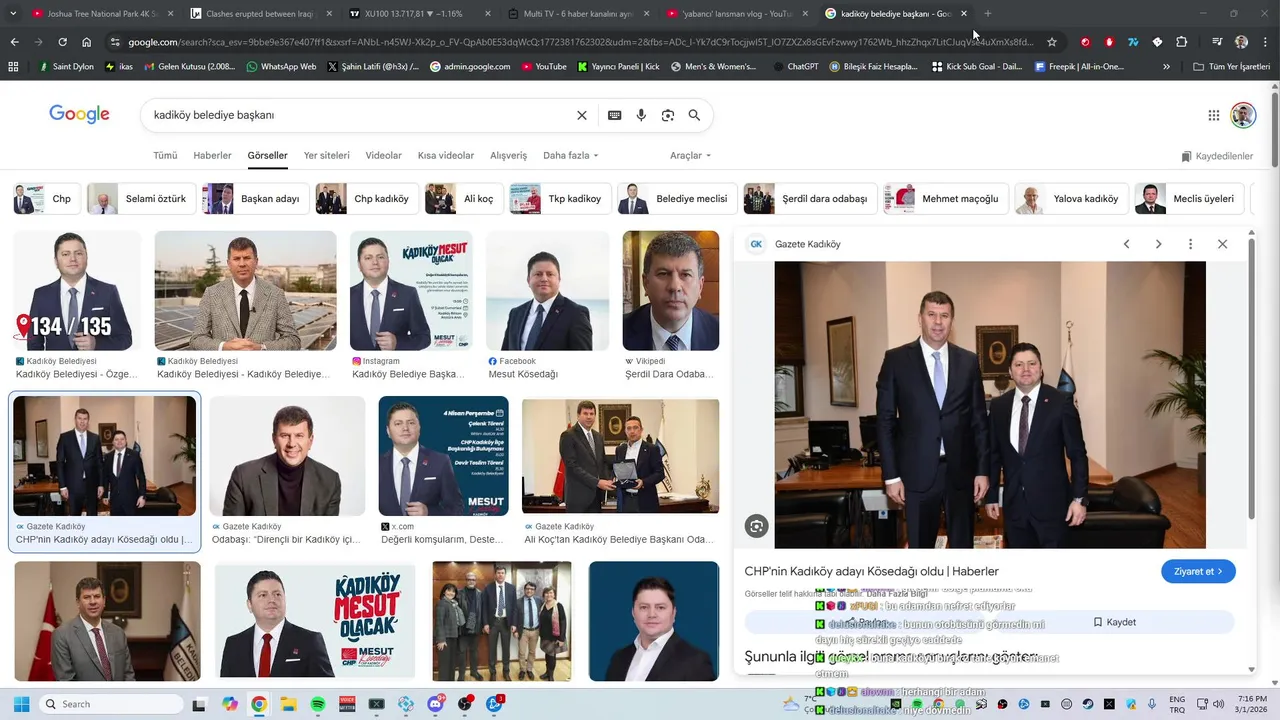Image resolution: width=1280 pixels, height=720 pixels.
Task: Open the Google apps grid
Action: pyautogui.click(x=1214, y=115)
